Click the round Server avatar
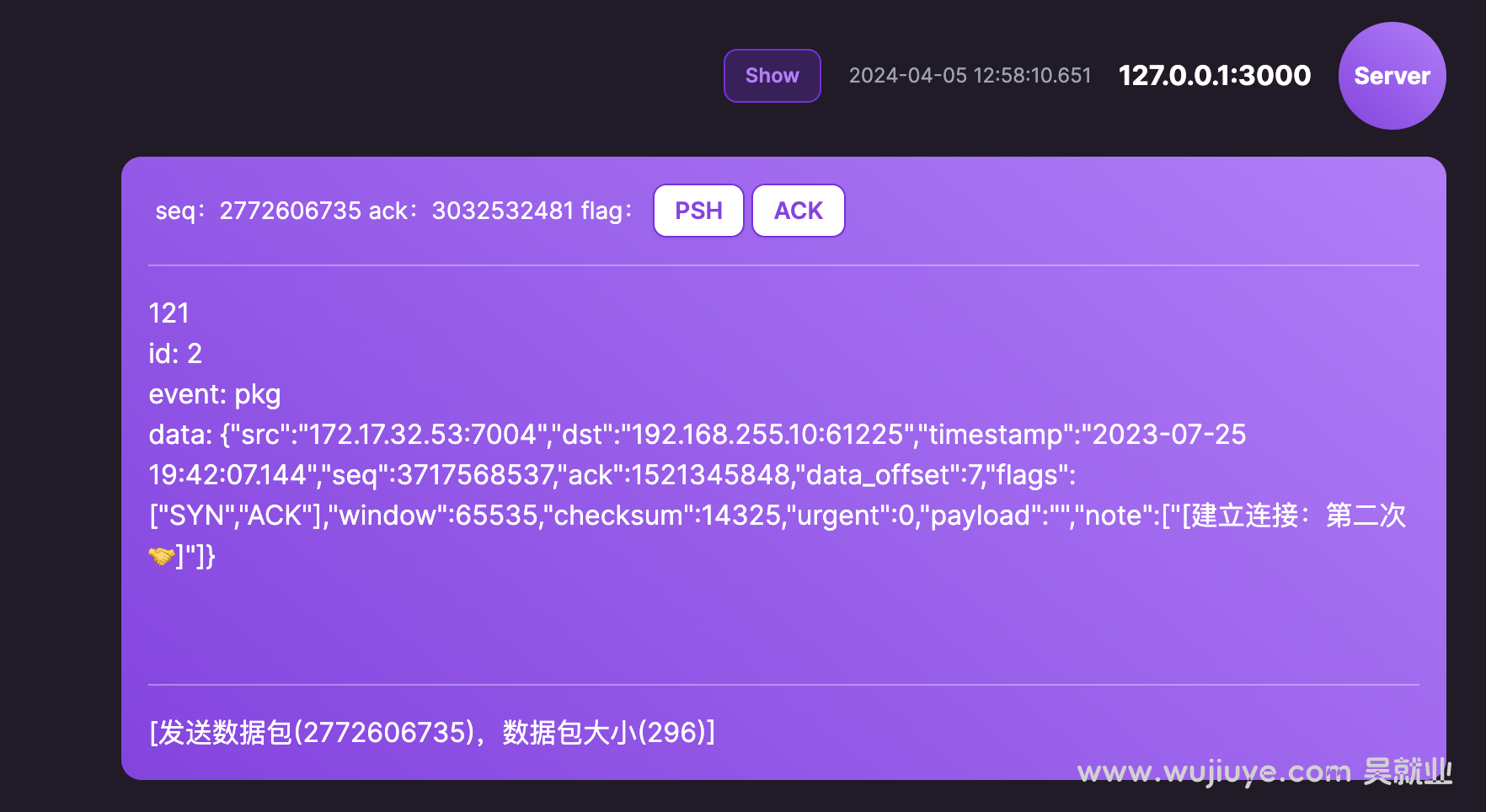Screen dimensions: 1486x812 point(1392,76)
